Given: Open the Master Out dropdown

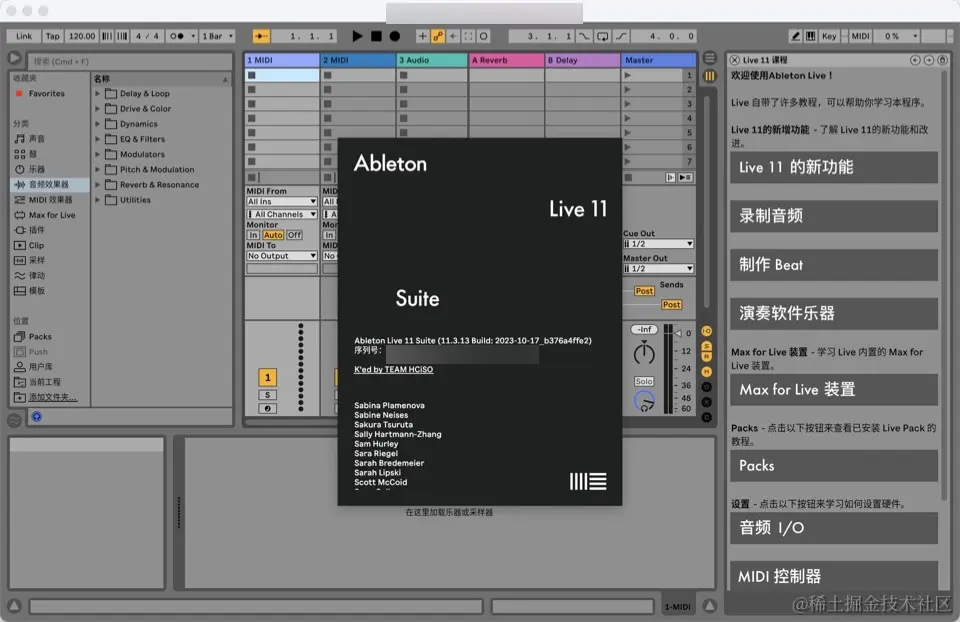Looking at the screenshot, I should pos(658,269).
